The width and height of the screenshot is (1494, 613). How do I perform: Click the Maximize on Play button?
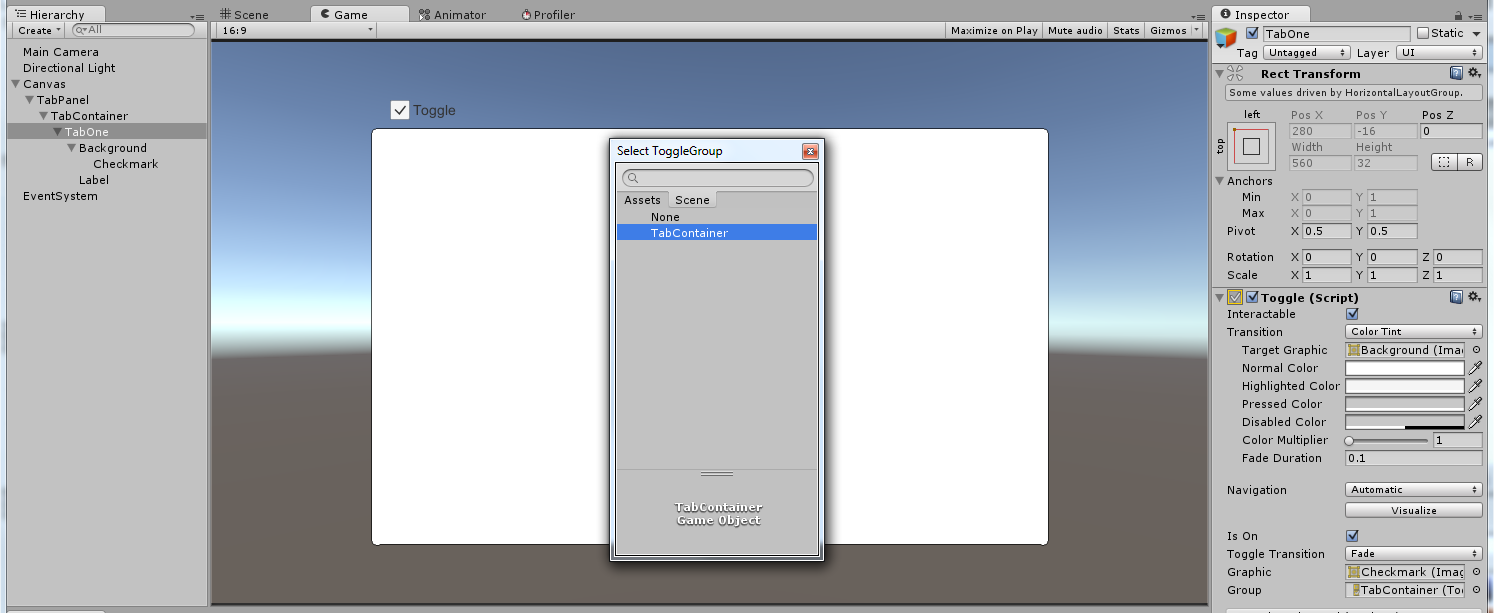pyautogui.click(x=993, y=30)
